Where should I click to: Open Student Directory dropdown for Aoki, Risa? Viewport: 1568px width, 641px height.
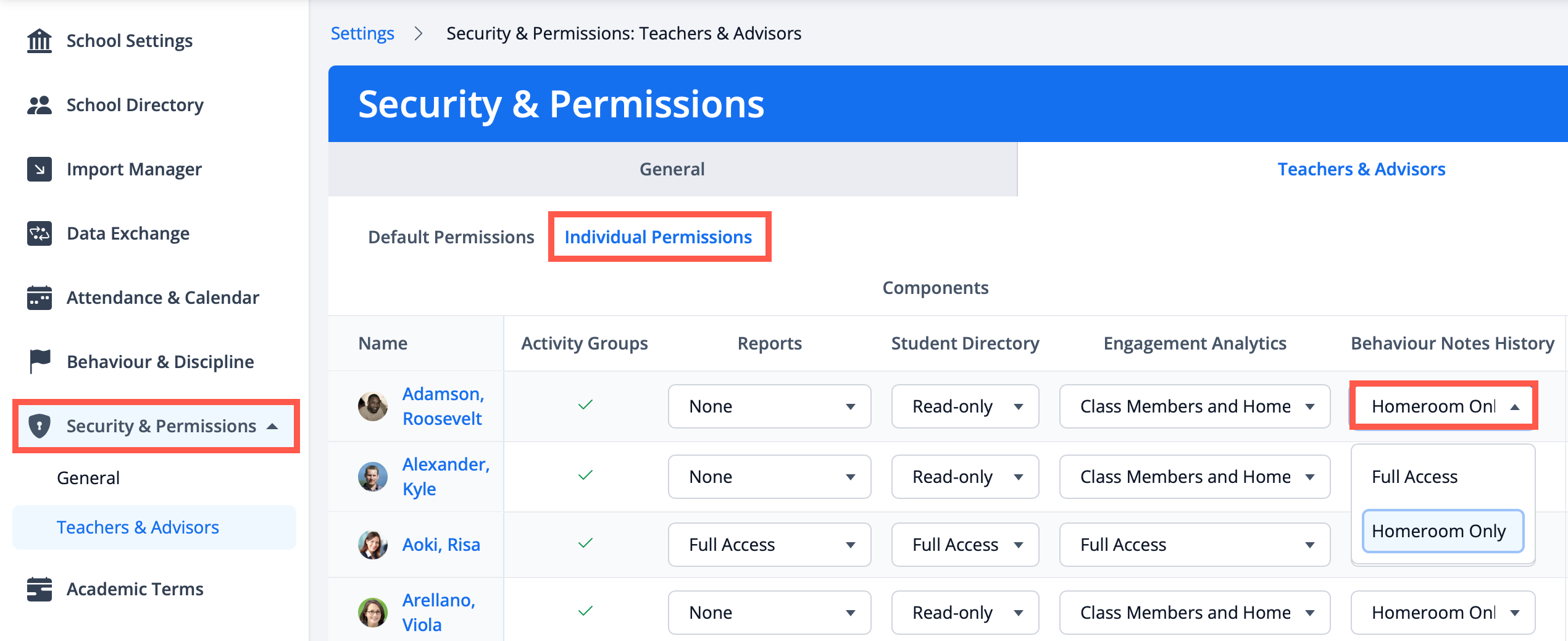tap(965, 545)
